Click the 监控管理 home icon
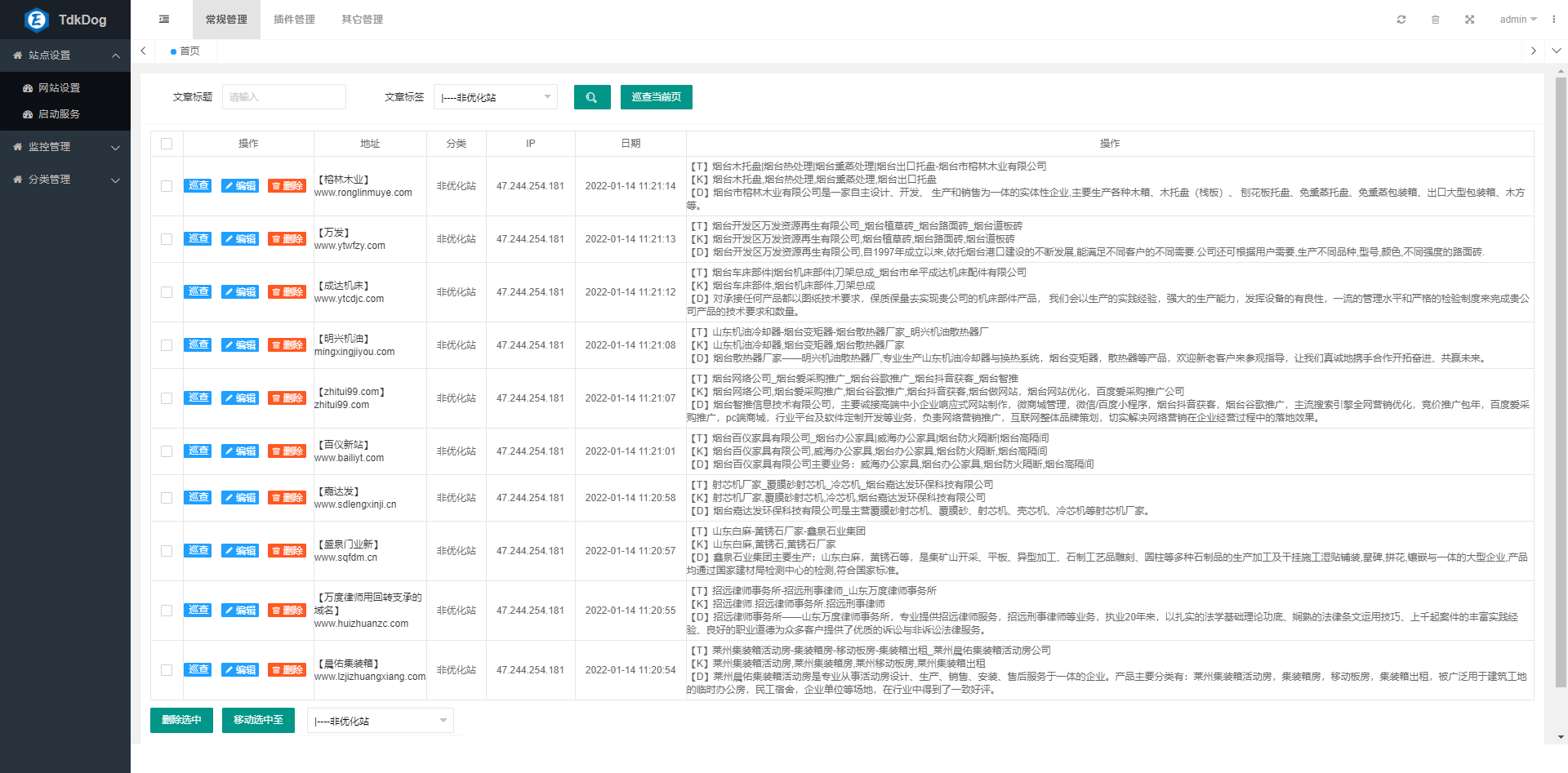Image resolution: width=1568 pixels, height=773 pixels. tap(18, 147)
